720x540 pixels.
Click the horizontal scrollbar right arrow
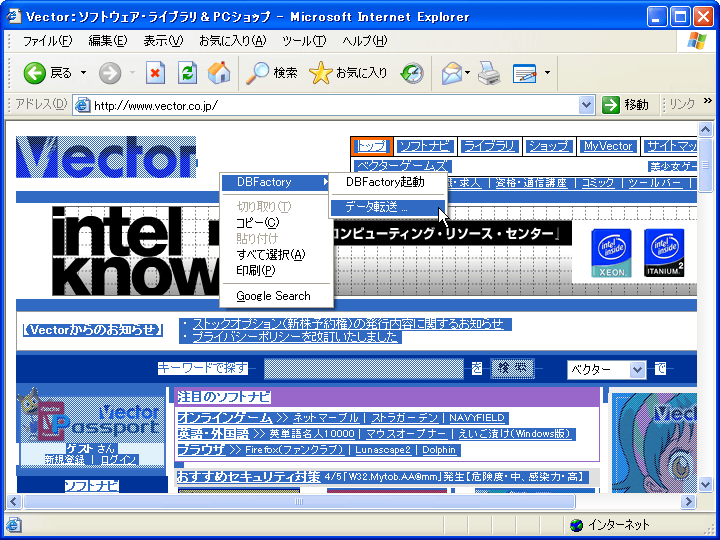click(688, 501)
